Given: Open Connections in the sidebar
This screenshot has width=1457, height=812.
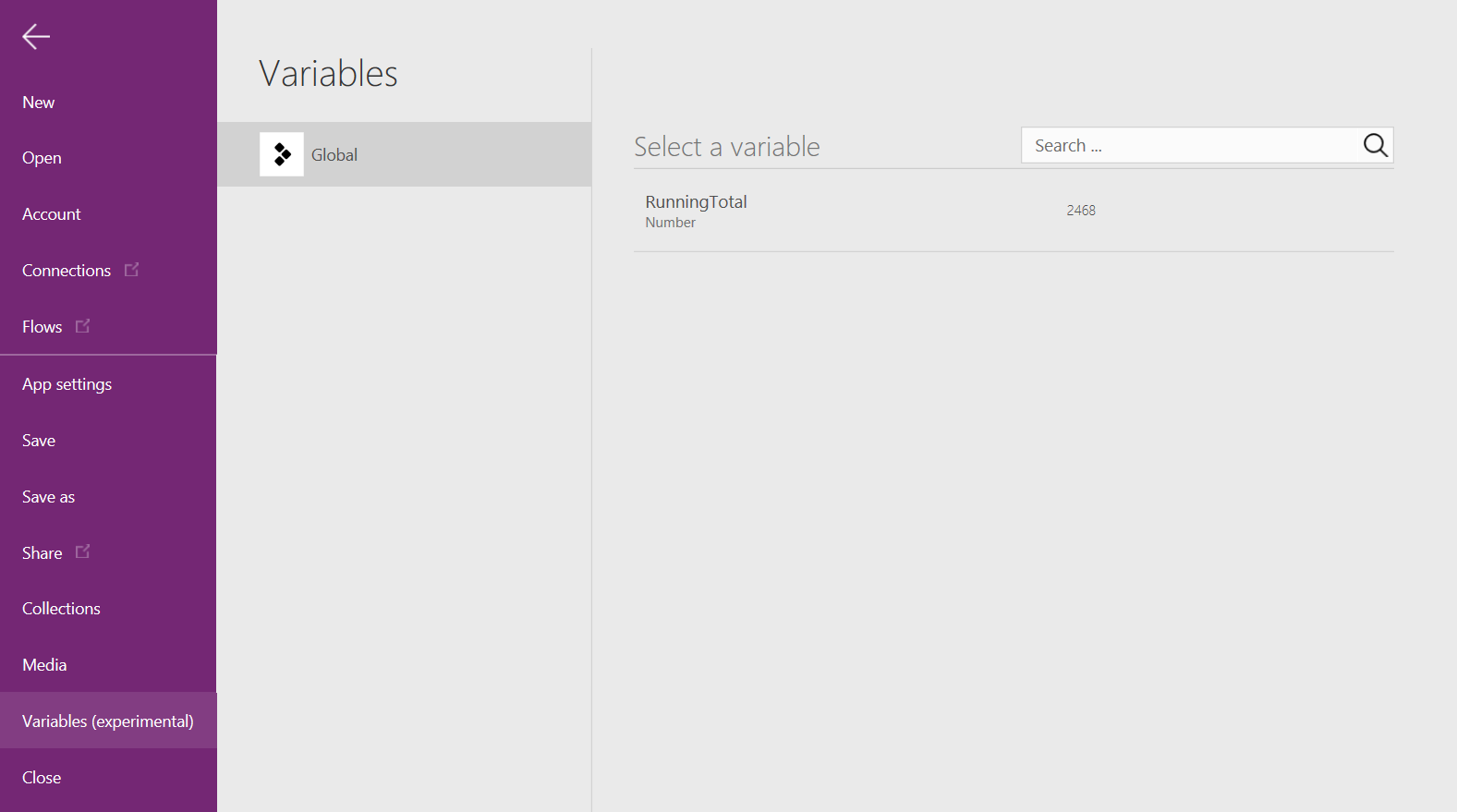Looking at the screenshot, I should pos(67,271).
